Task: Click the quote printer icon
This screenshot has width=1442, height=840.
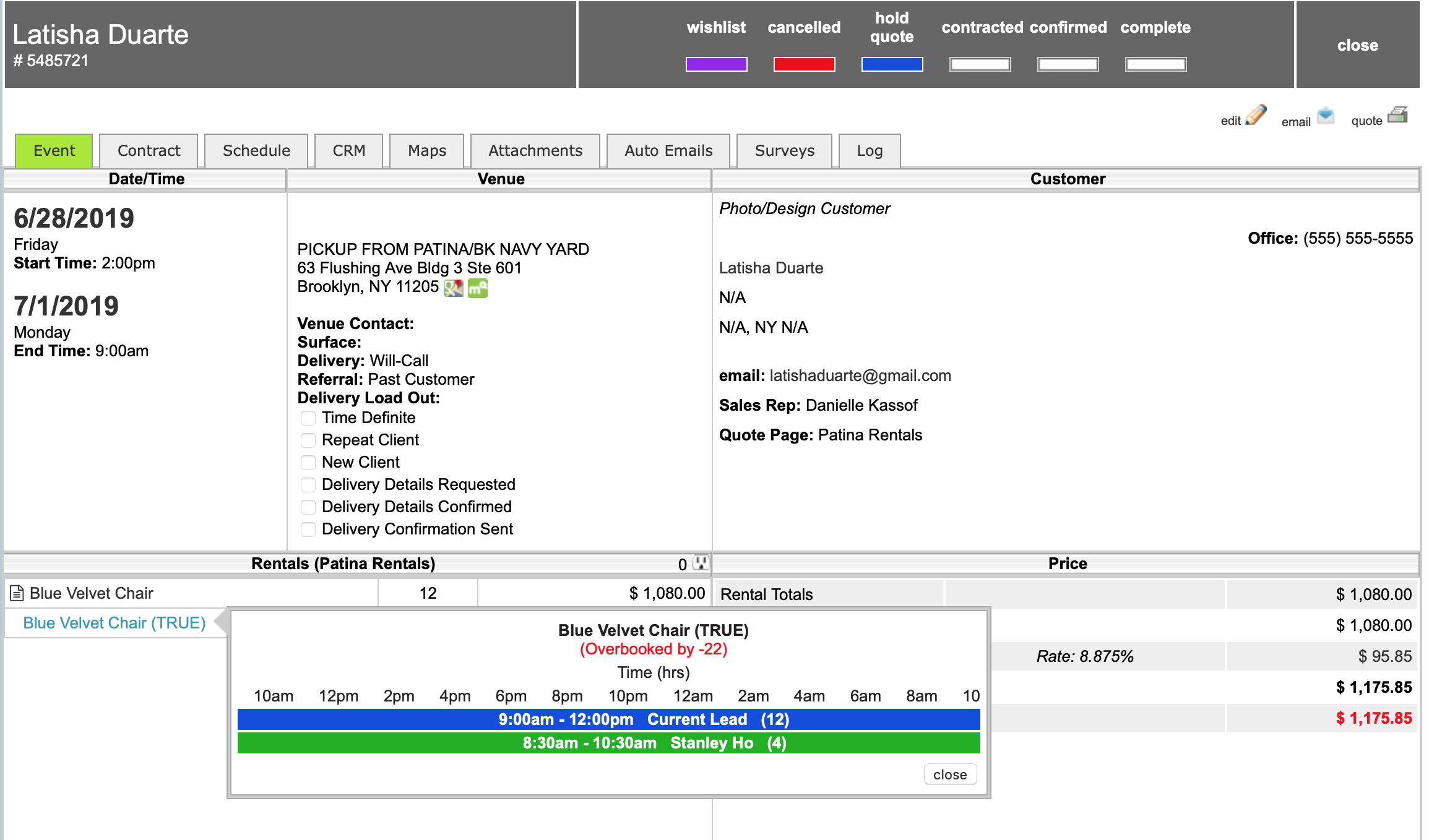Action: (1397, 116)
